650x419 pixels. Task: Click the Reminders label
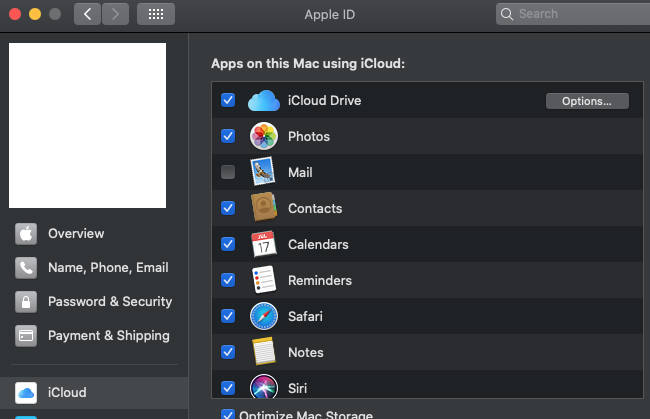pos(320,281)
